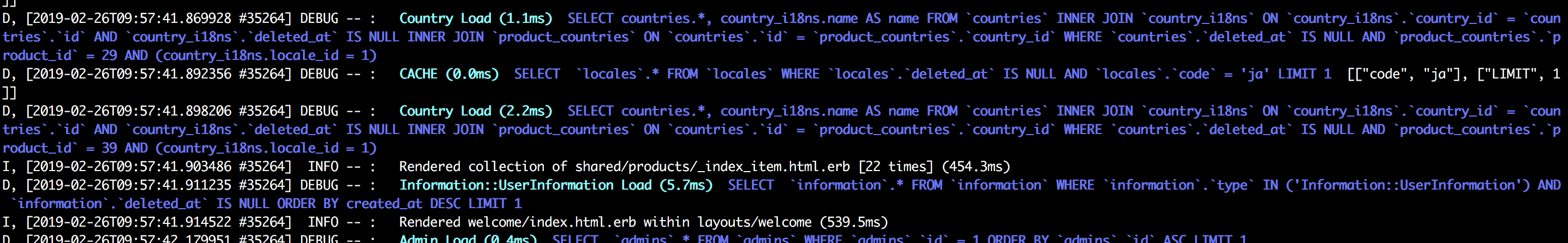This screenshot has width=1568, height=243.
Task: Select 'product_id` = 39' condition text
Action: pyautogui.click(x=59, y=148)
